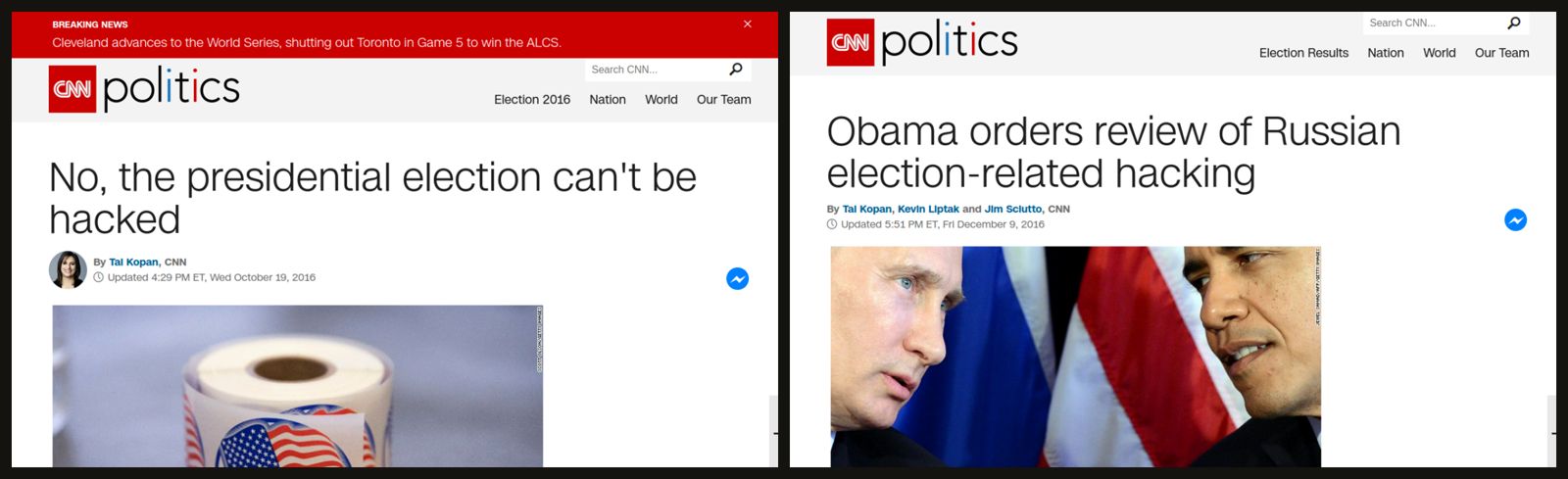Click the right Search CNN input field

point(1433,23)
